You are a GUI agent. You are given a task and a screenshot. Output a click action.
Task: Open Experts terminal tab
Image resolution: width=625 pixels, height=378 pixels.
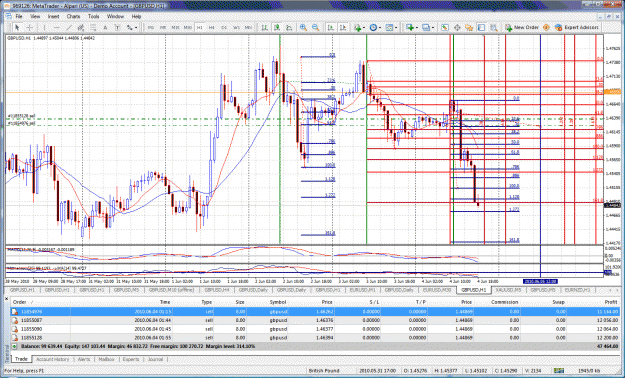point(131,359)
